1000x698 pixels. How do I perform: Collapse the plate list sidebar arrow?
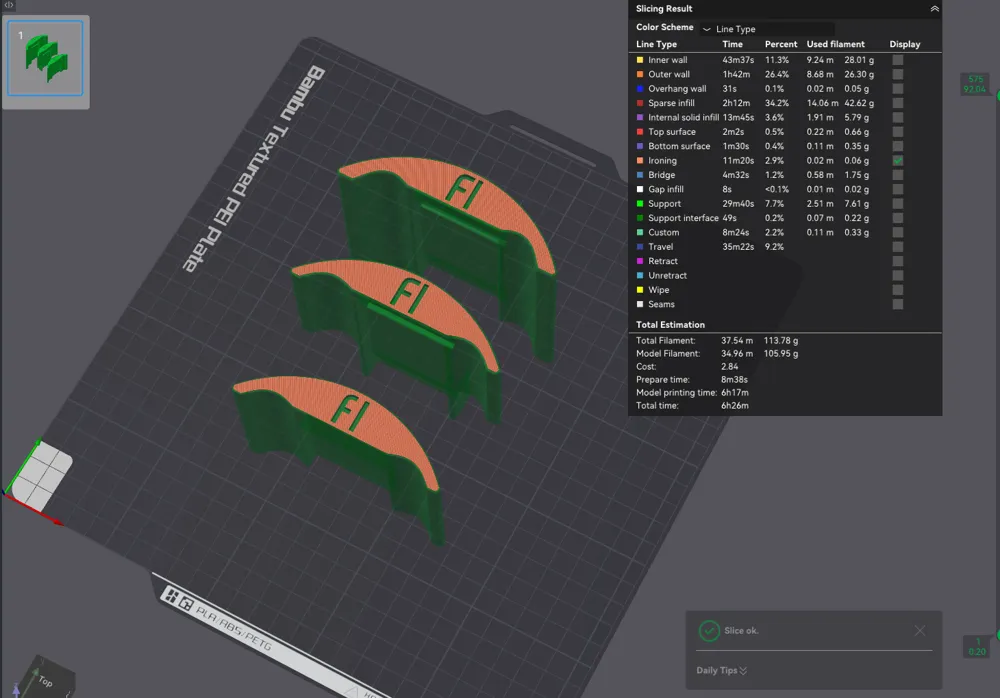click(9, 4)
